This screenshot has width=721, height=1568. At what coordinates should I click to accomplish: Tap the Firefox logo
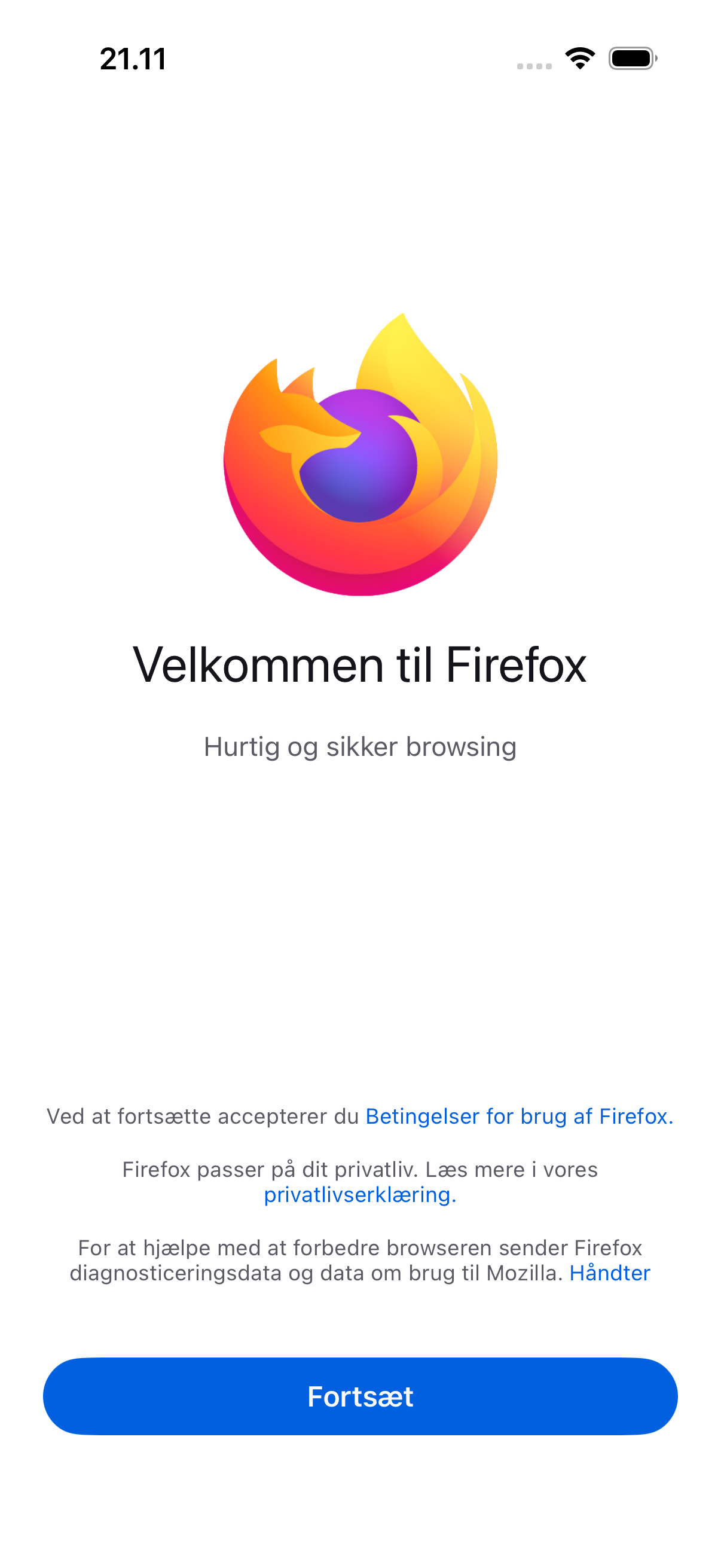click(x=360, y=454)
